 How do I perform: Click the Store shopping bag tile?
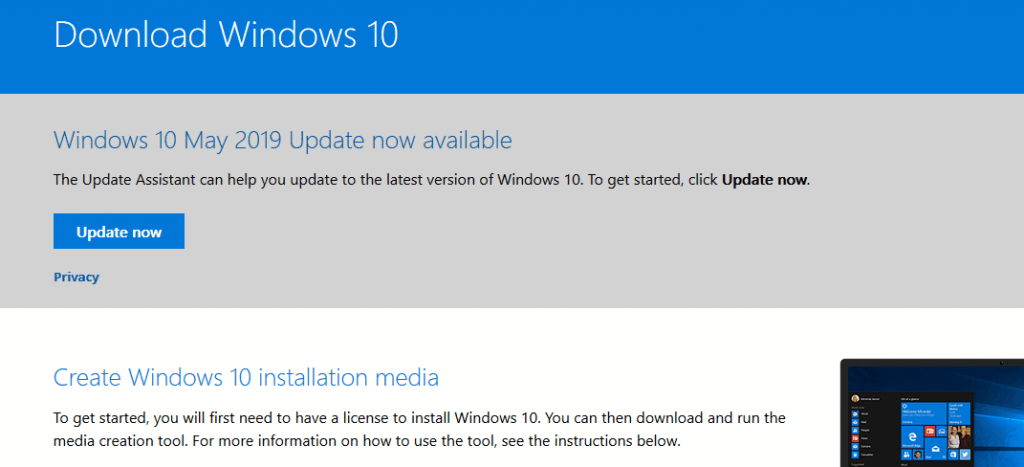[953, 455]
